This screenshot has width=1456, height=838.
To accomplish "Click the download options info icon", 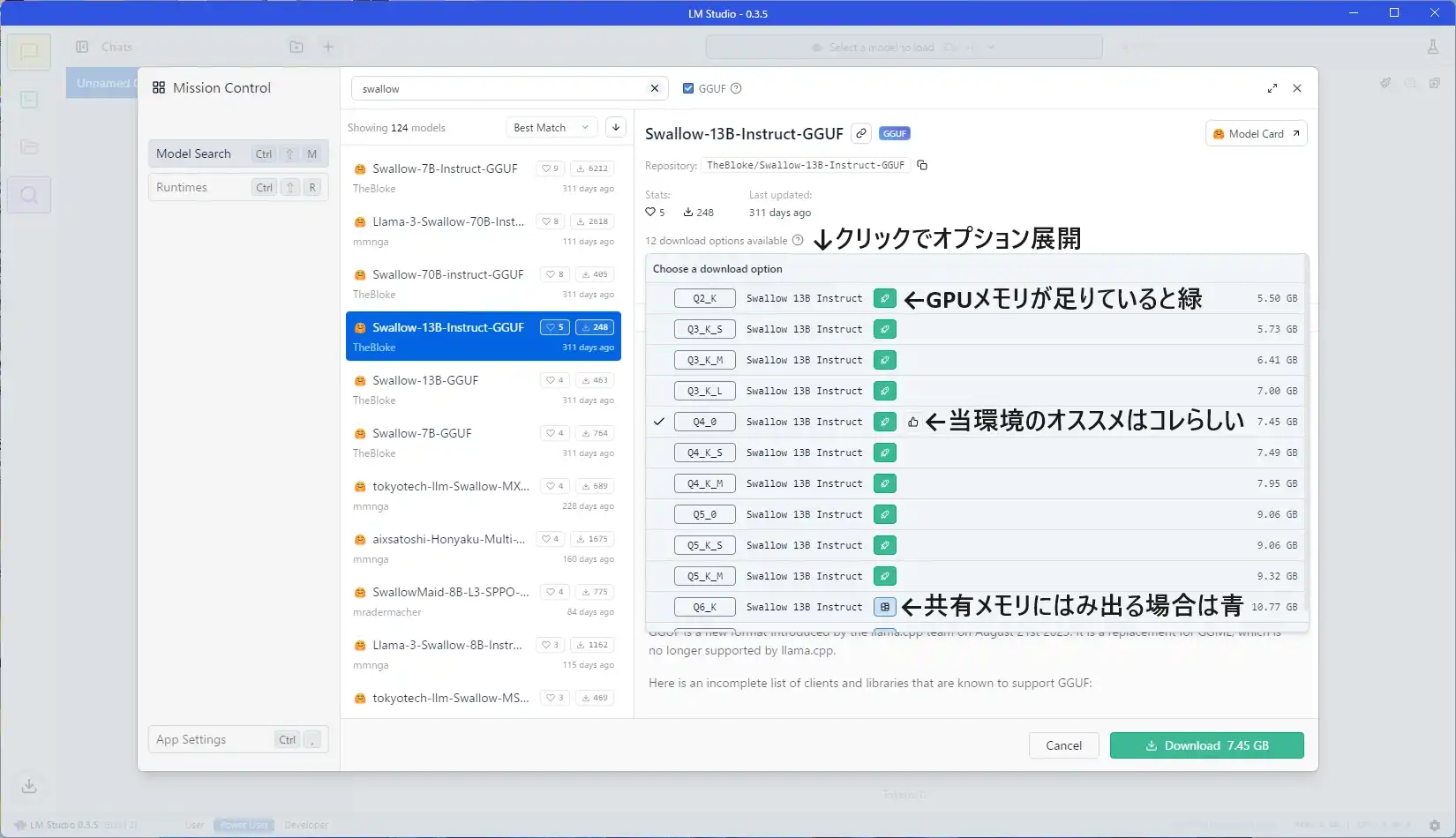I will [798, 241].
